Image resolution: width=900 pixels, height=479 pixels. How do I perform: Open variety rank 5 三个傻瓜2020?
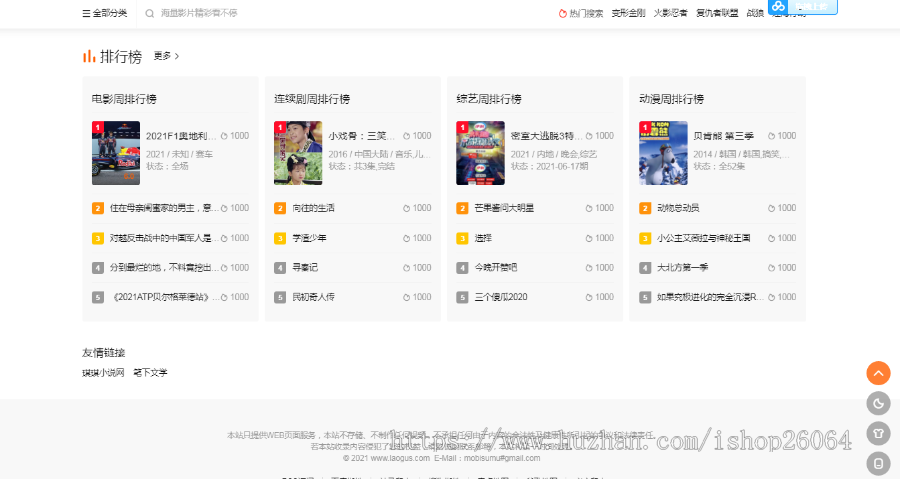(x=501, y=297)
